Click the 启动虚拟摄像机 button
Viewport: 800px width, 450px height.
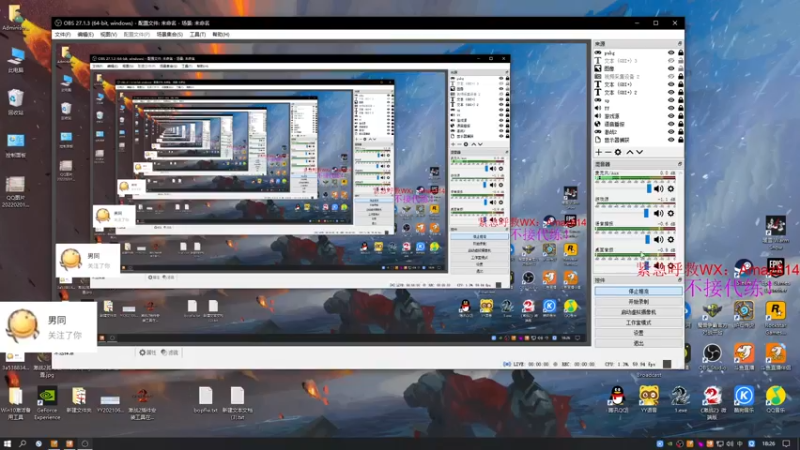coord(638,312)
